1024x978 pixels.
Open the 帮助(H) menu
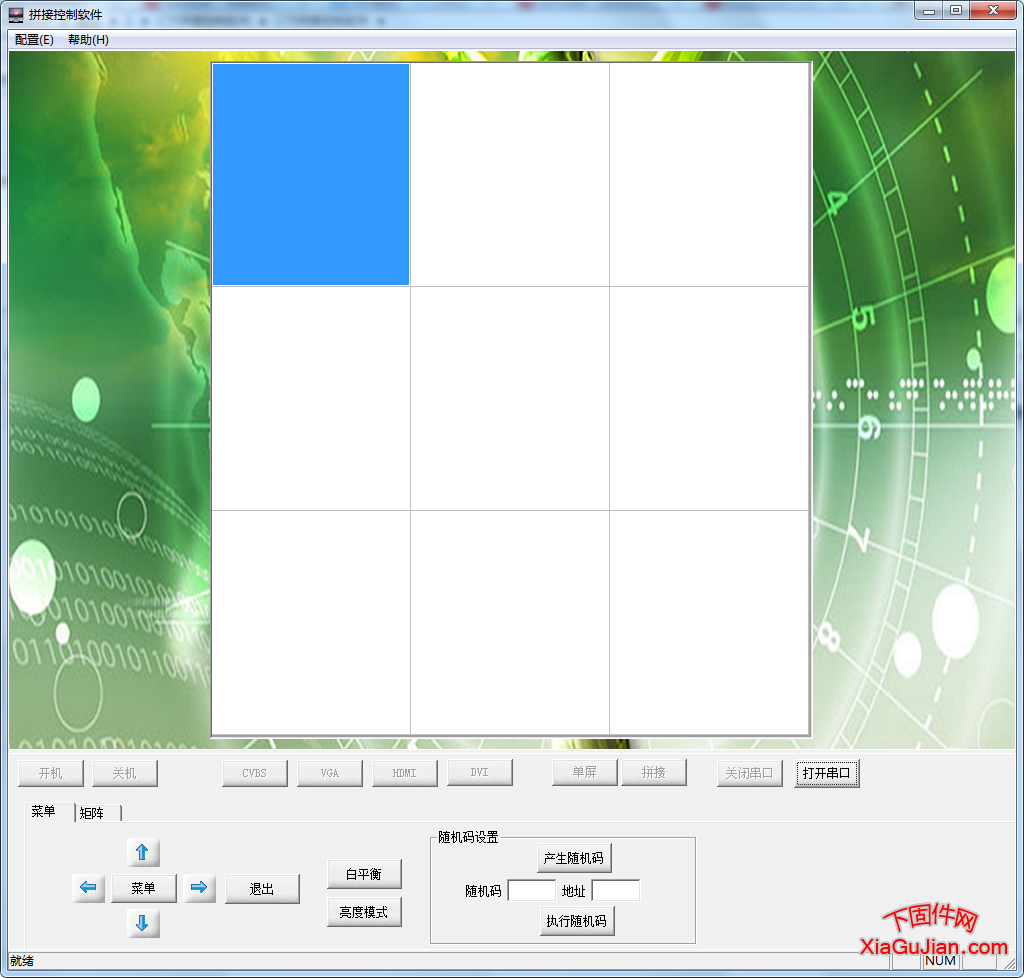tap(88, 40)
